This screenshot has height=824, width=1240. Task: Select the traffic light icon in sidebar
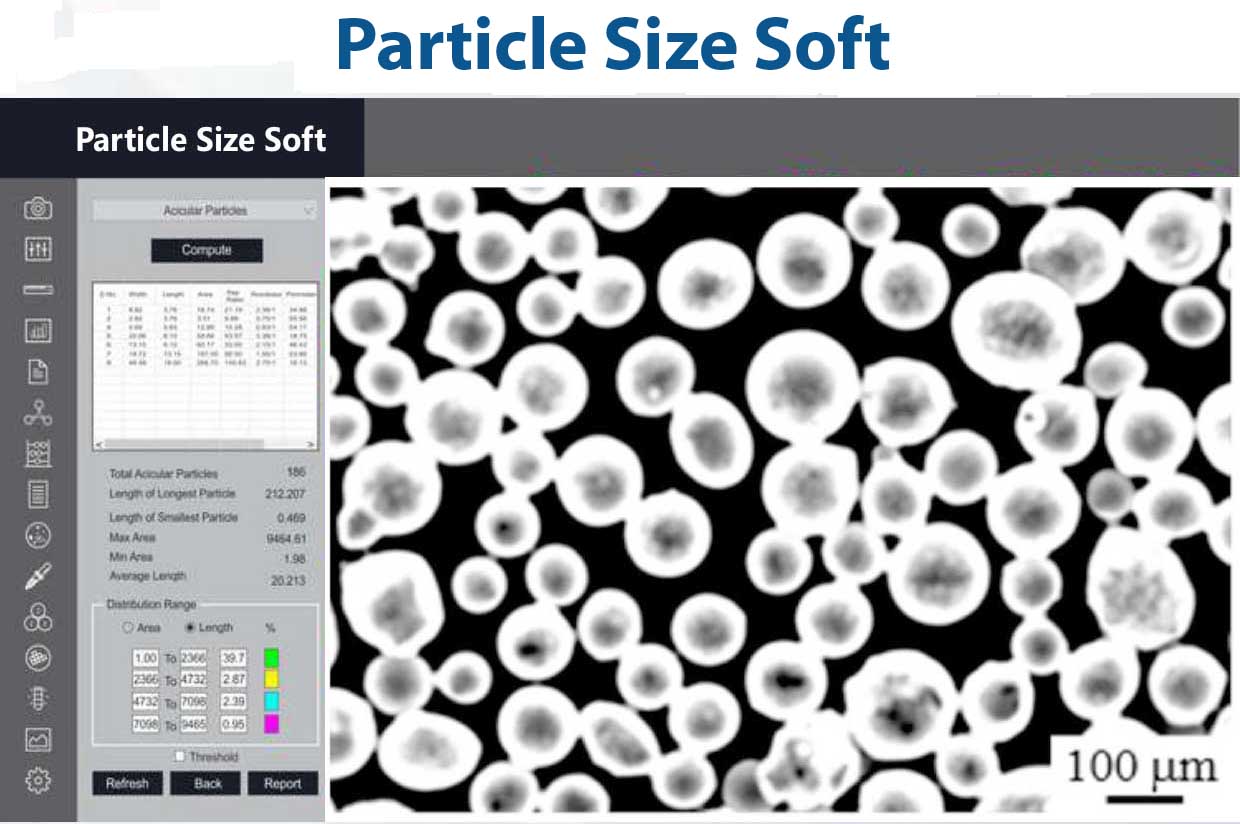pos(38,698)
